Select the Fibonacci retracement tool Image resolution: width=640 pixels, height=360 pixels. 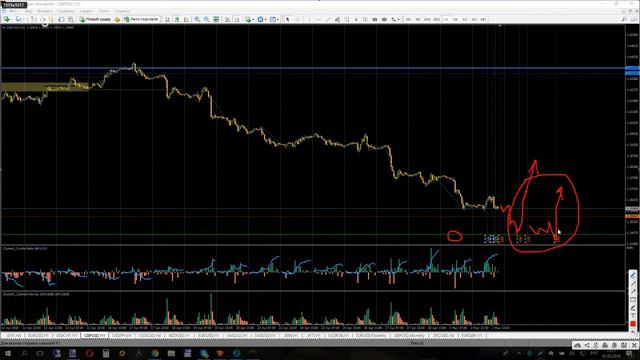pyautogui.click(x=347, y=19)
